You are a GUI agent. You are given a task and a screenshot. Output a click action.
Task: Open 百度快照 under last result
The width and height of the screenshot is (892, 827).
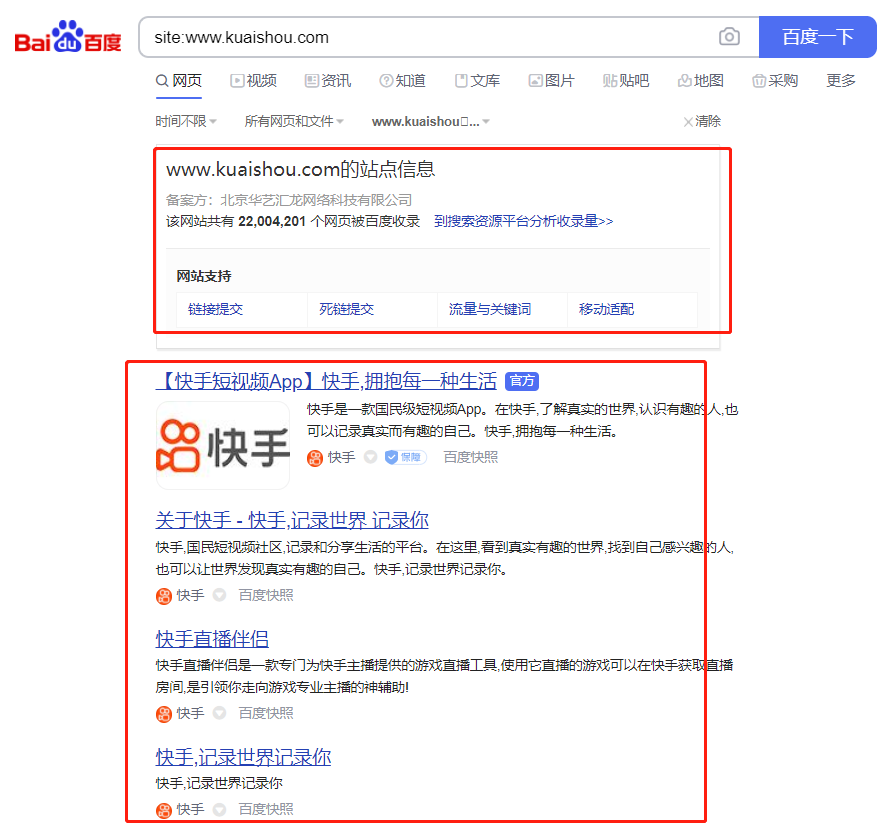(266, 809)
